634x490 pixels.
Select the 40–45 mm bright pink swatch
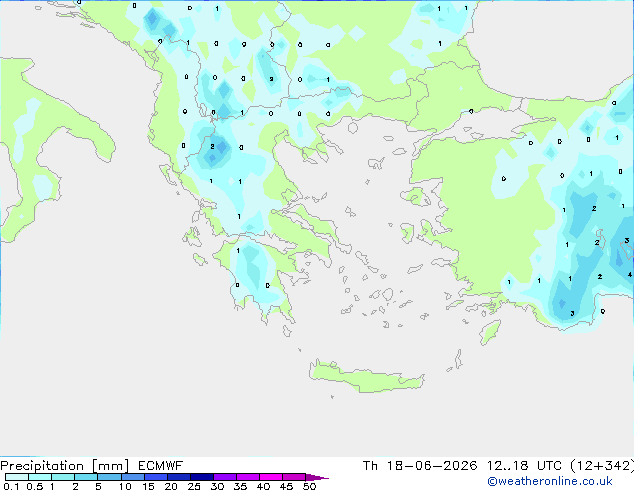271,477
